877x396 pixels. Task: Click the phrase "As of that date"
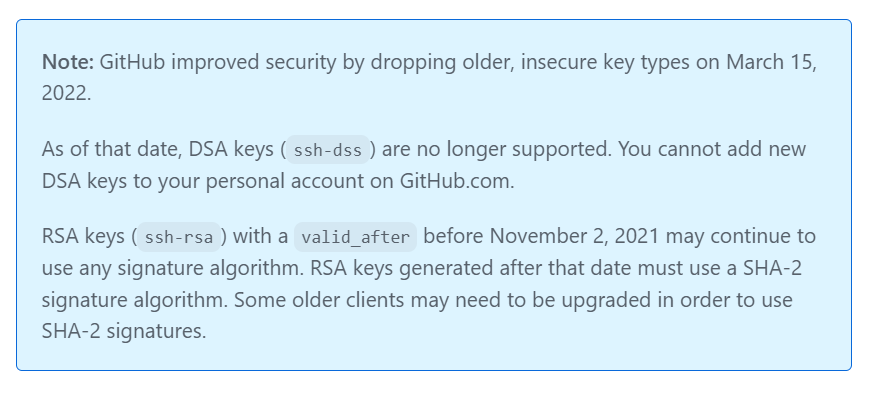109,149
